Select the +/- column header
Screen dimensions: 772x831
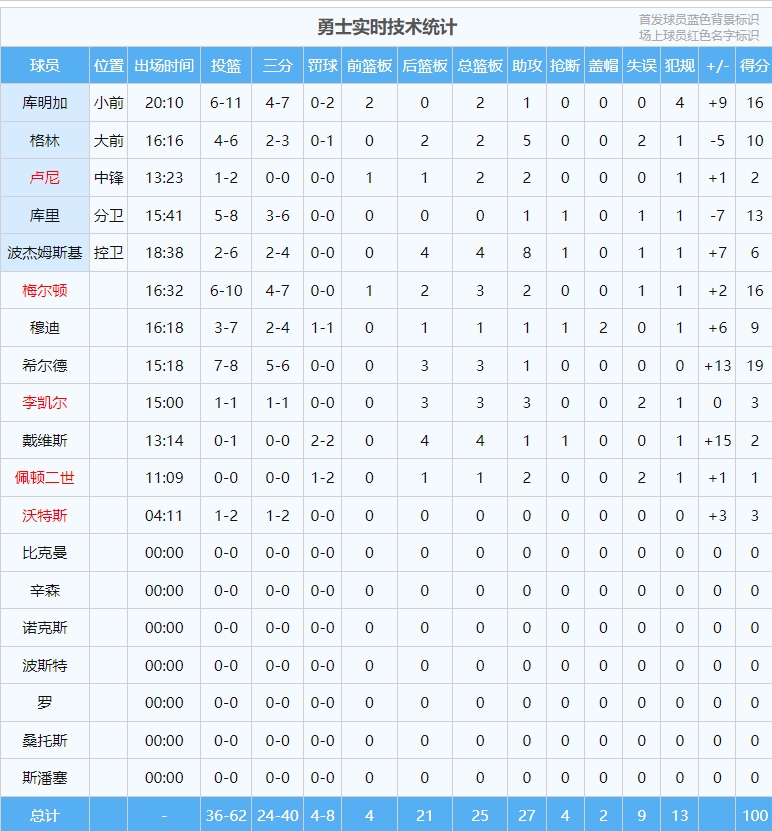tap(717, 65)
